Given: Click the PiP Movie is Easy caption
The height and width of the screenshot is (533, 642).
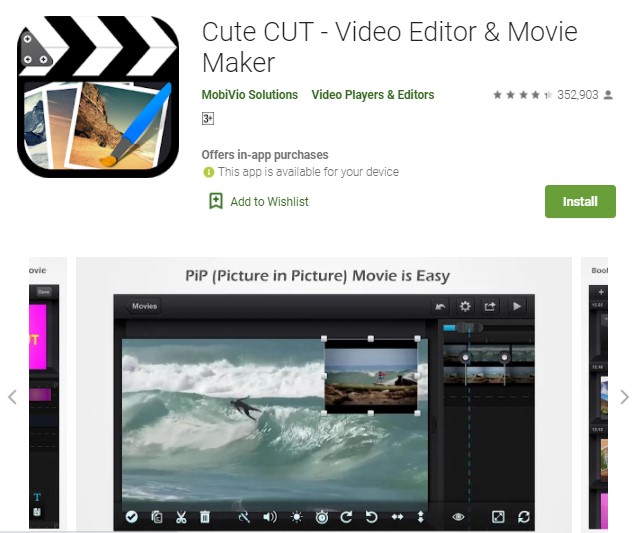Looking at the screenshot, I should 317,276.
